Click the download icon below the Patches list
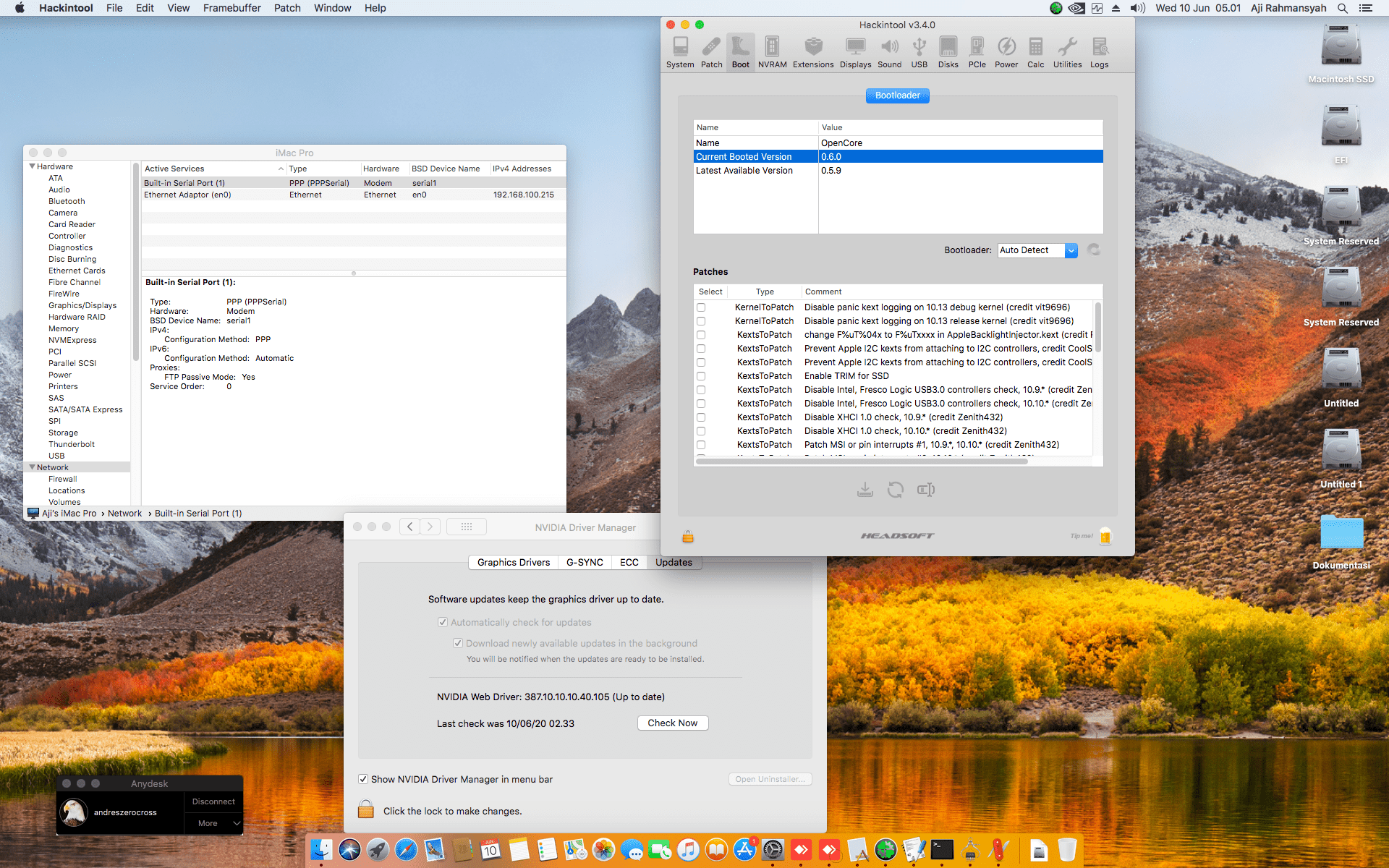Image resolution: width=1389 pixels, height=868 pixels. [x=865, y=490]
